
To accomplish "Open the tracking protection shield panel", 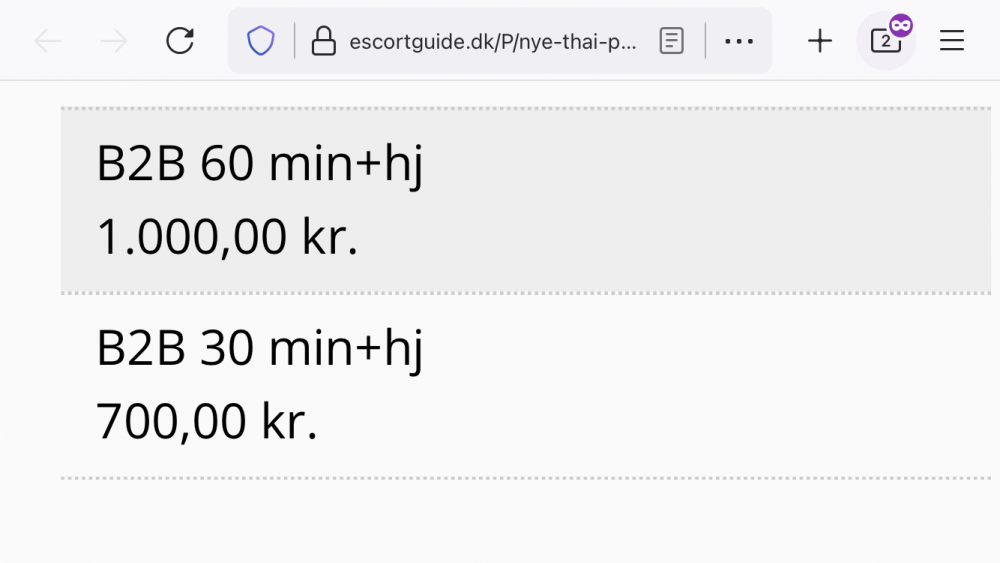I will (x=261, y=41).
